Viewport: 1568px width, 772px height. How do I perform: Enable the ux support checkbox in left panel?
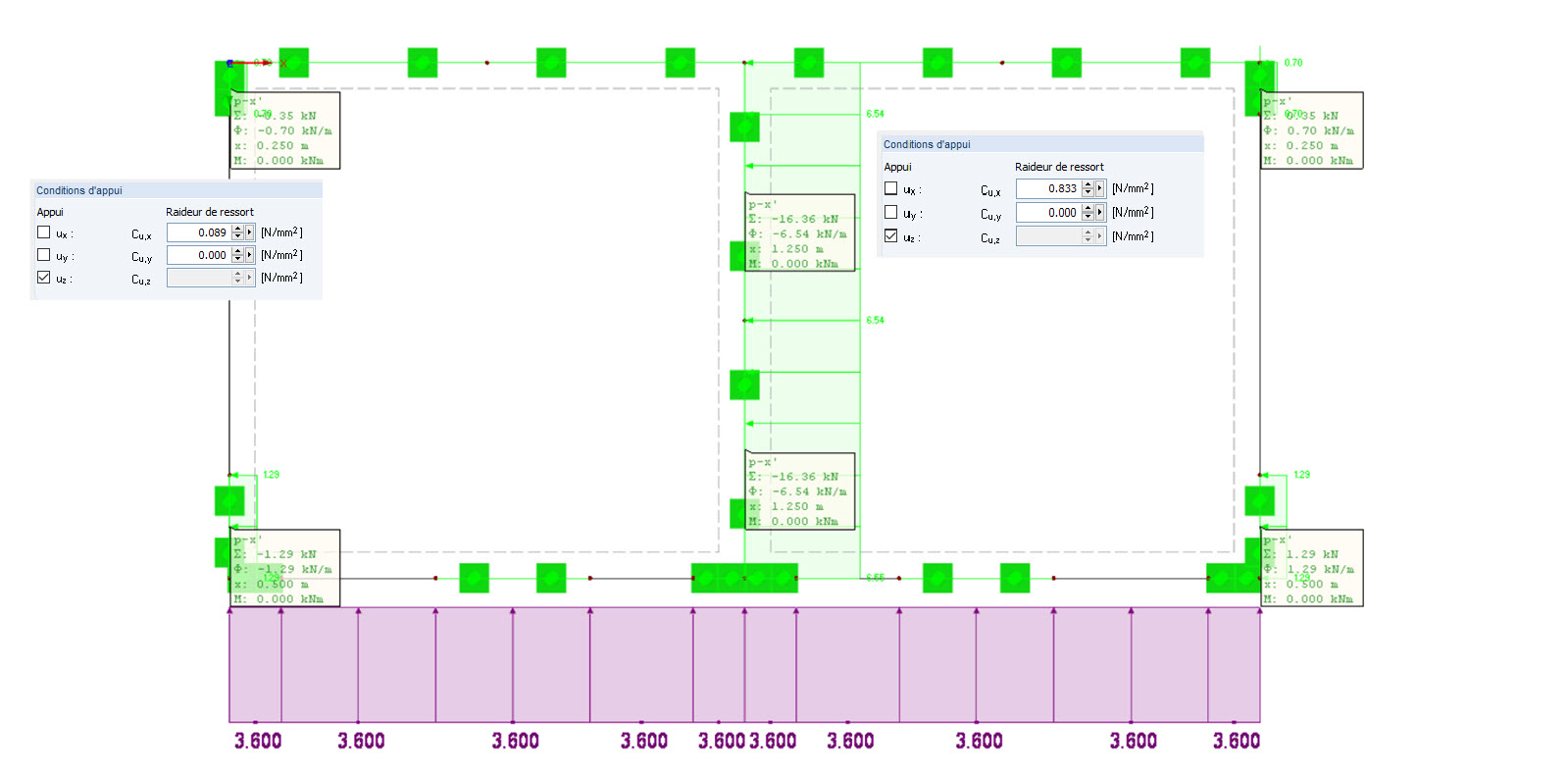point(43,232)
